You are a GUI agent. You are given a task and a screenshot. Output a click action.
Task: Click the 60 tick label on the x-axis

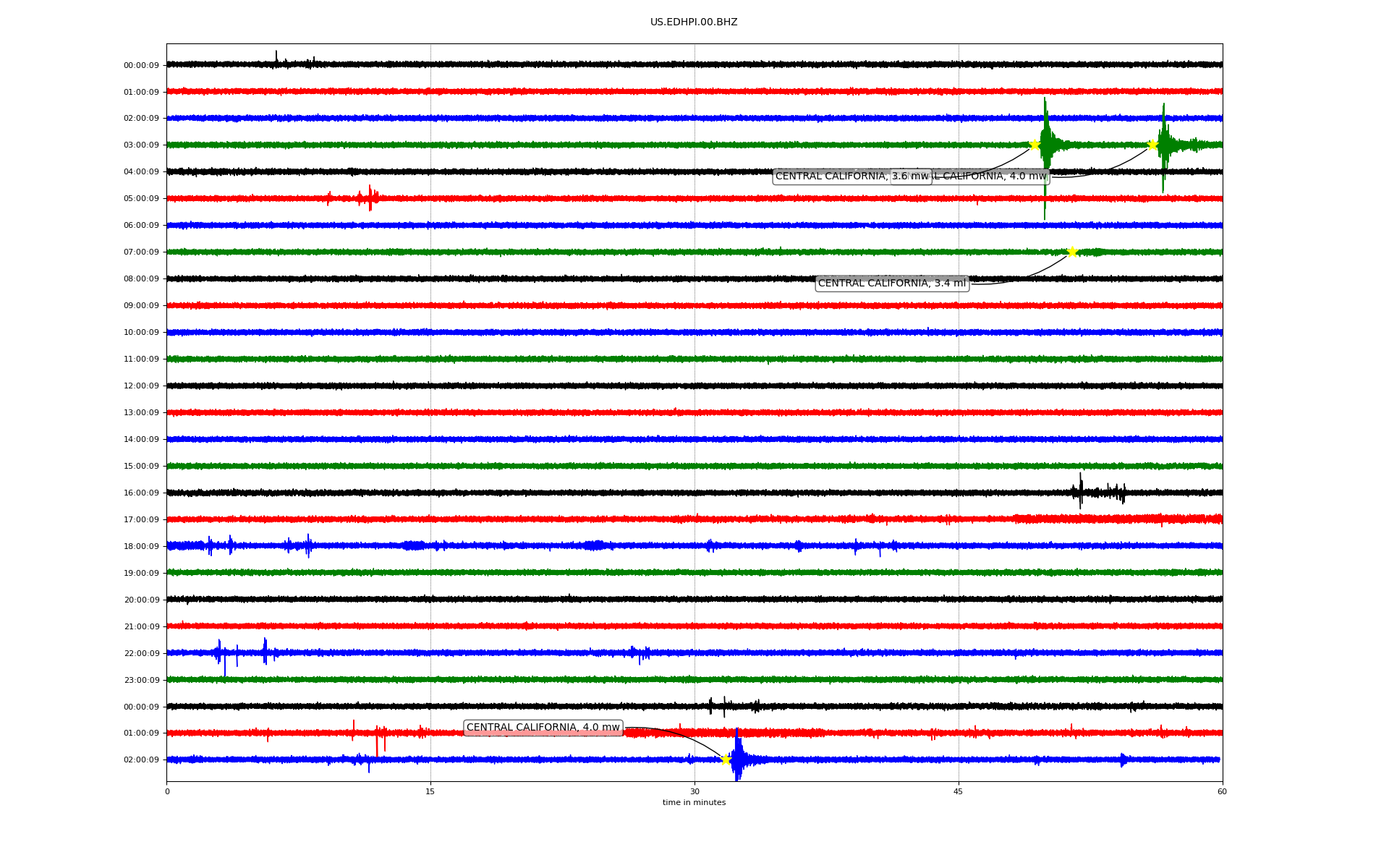[1222, 791]
